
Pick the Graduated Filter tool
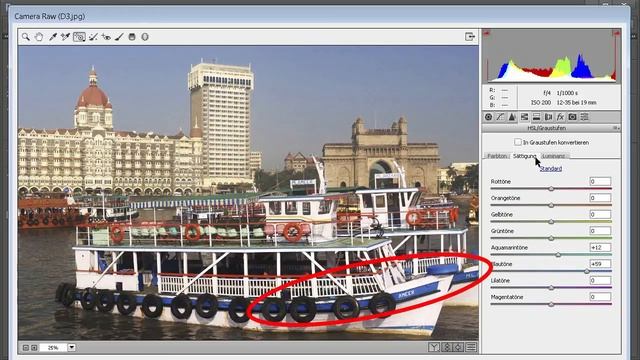132,37
